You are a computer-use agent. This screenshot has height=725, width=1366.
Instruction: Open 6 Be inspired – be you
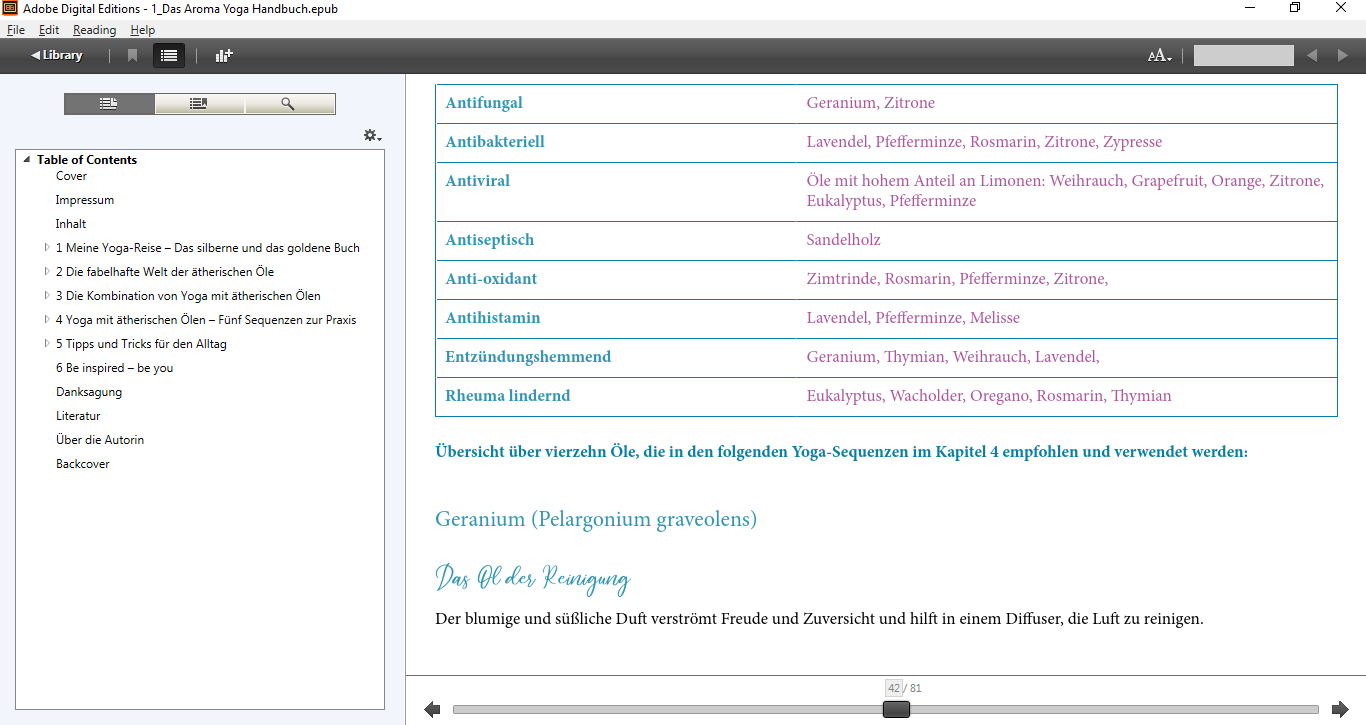click(x=115, y=368)
